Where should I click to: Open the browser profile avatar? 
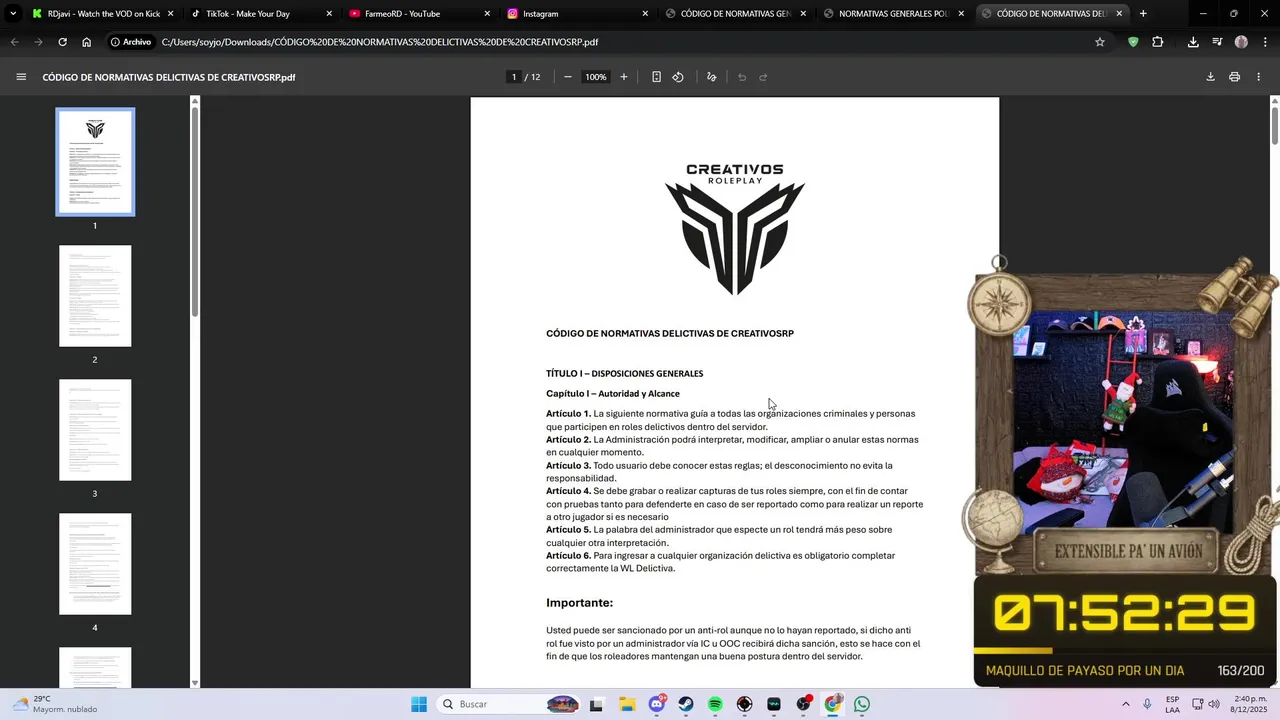click(x=1241, y=42)
